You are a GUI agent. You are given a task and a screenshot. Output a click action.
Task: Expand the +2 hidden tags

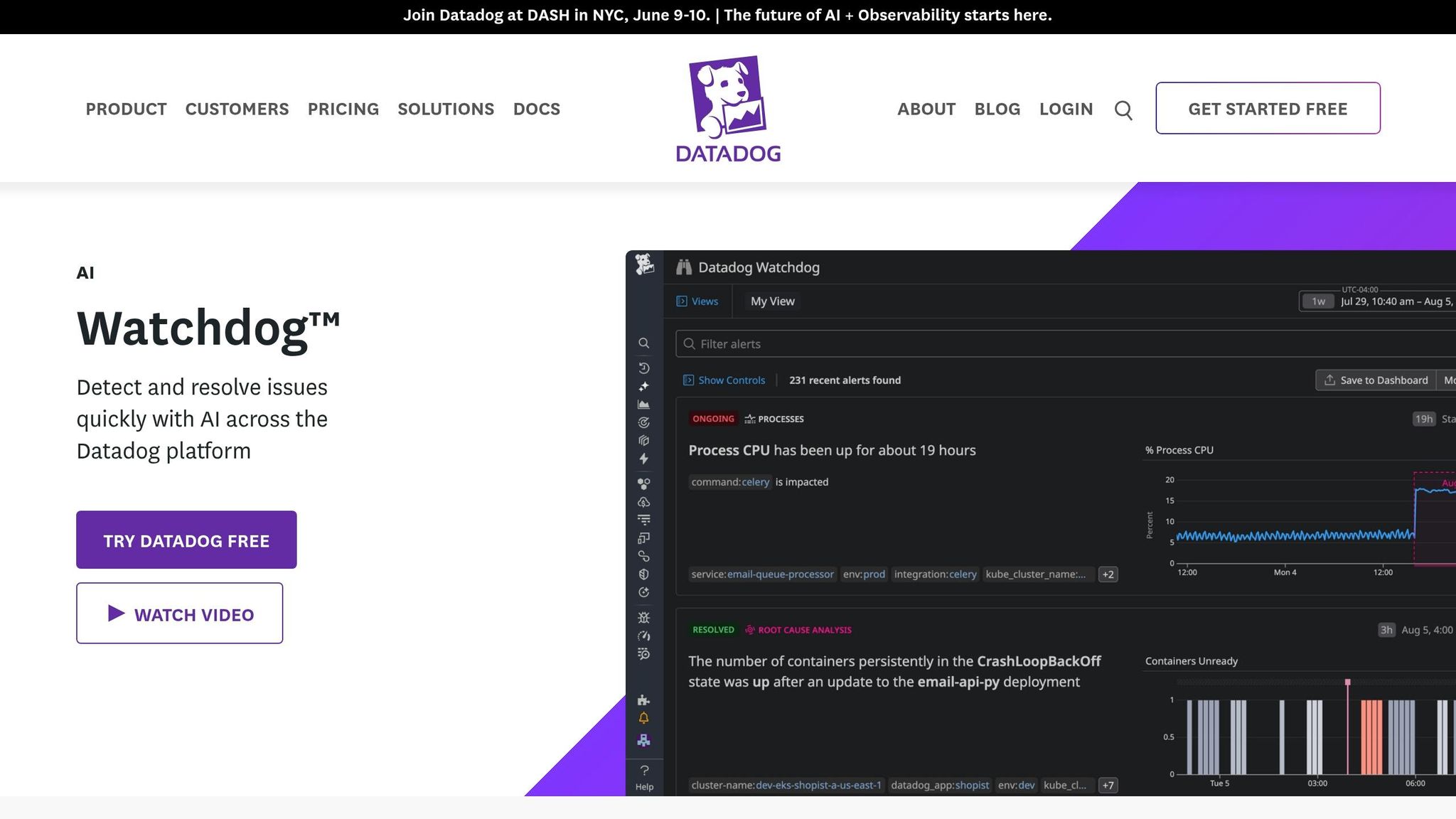[1108, 574]
